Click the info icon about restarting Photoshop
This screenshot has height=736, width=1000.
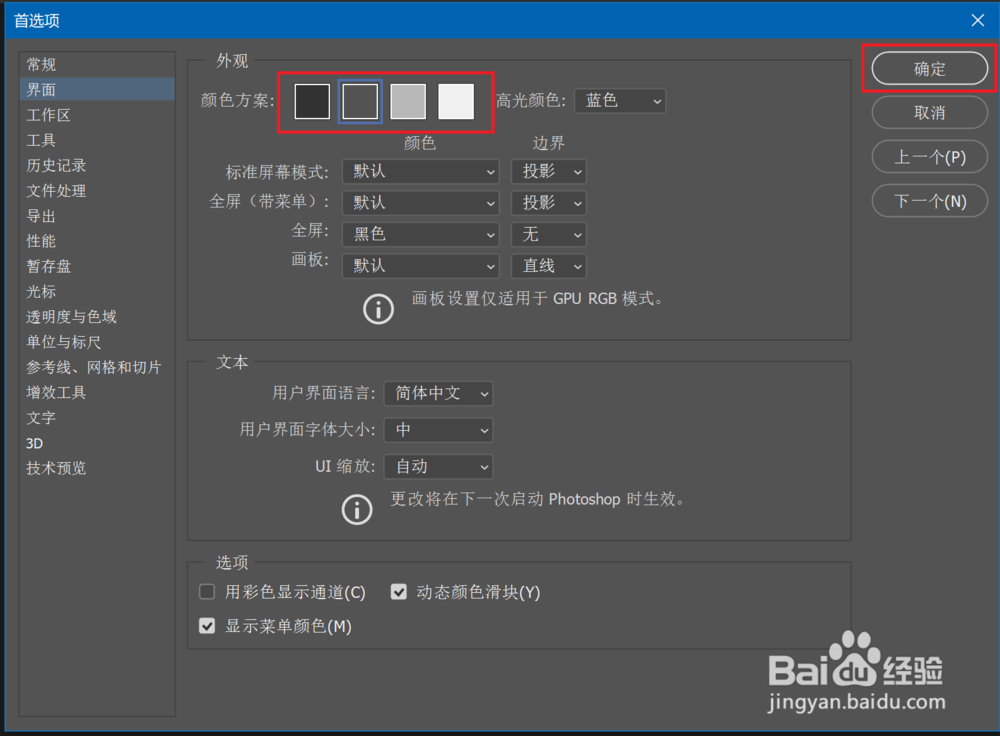tap(357, 510)
